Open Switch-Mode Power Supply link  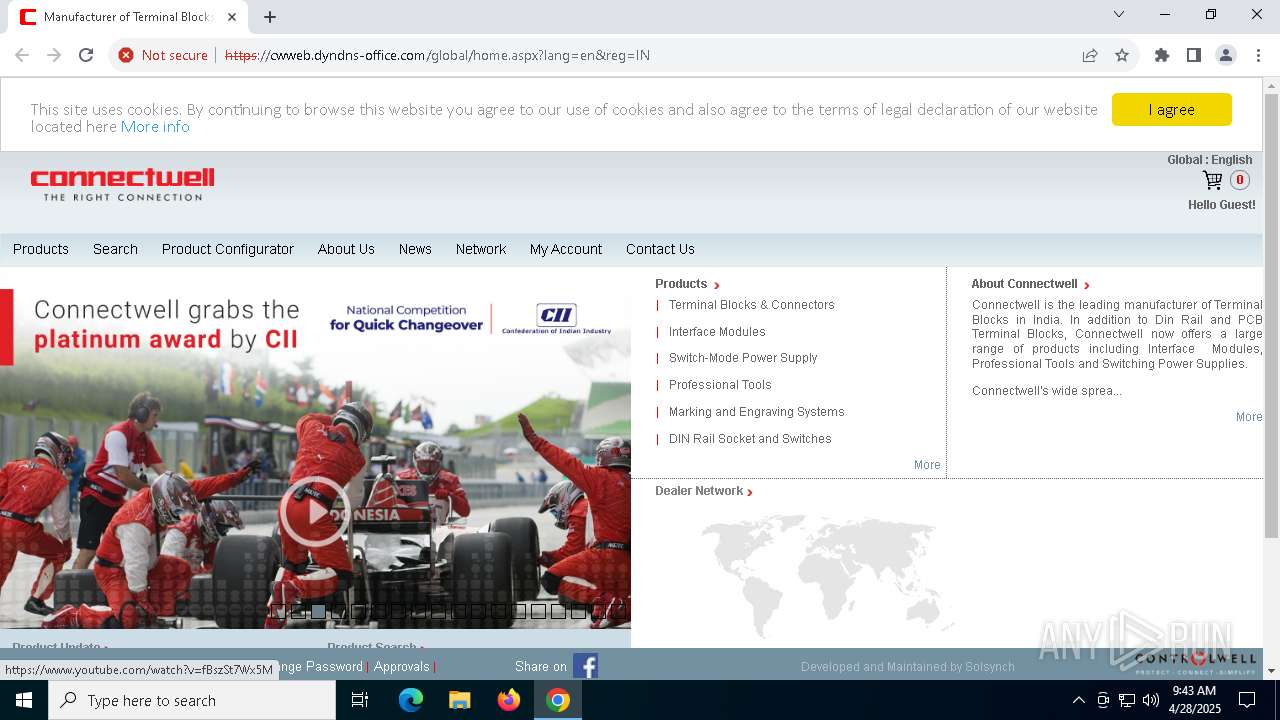[743, 358]
